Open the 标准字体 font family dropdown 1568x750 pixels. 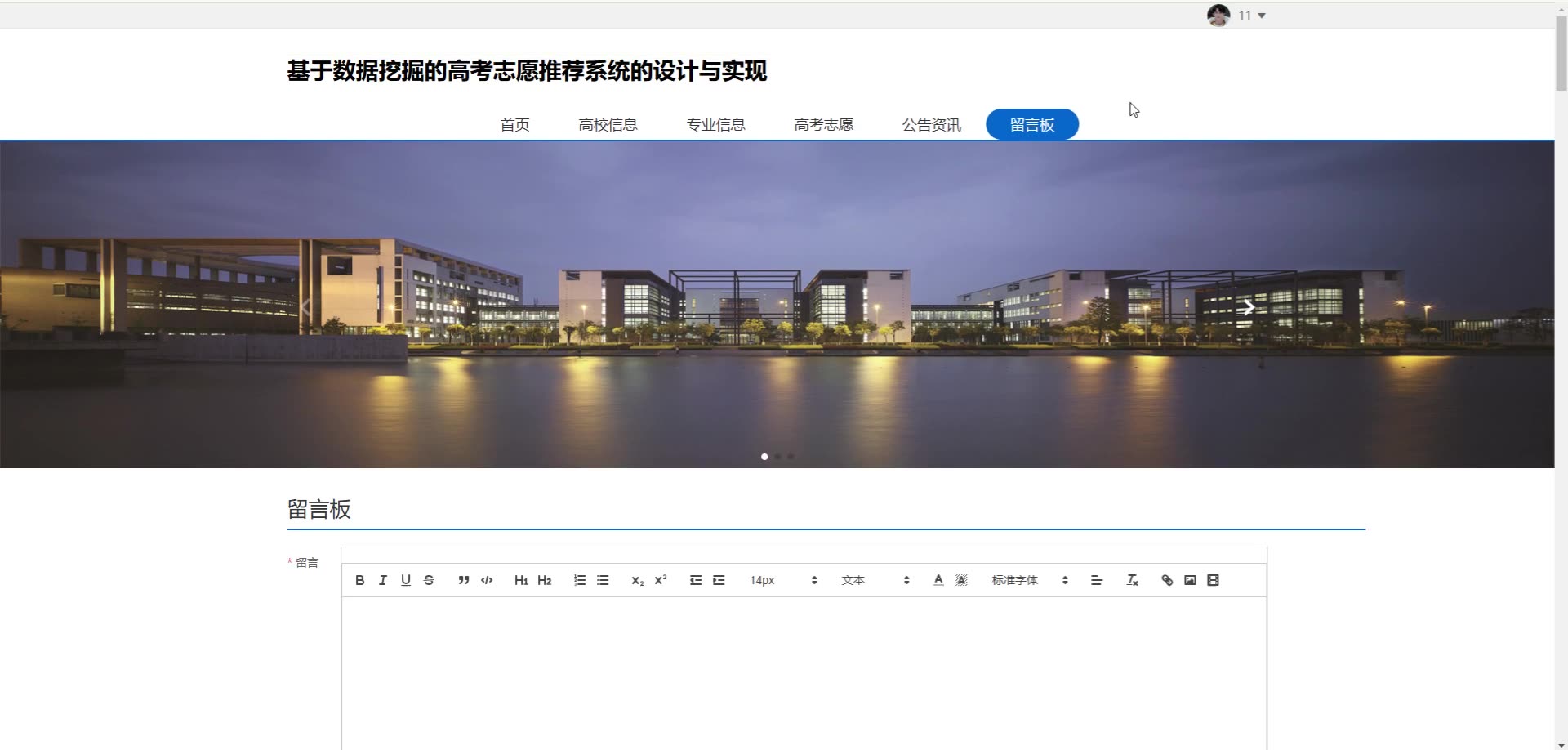pos(1030,580)
